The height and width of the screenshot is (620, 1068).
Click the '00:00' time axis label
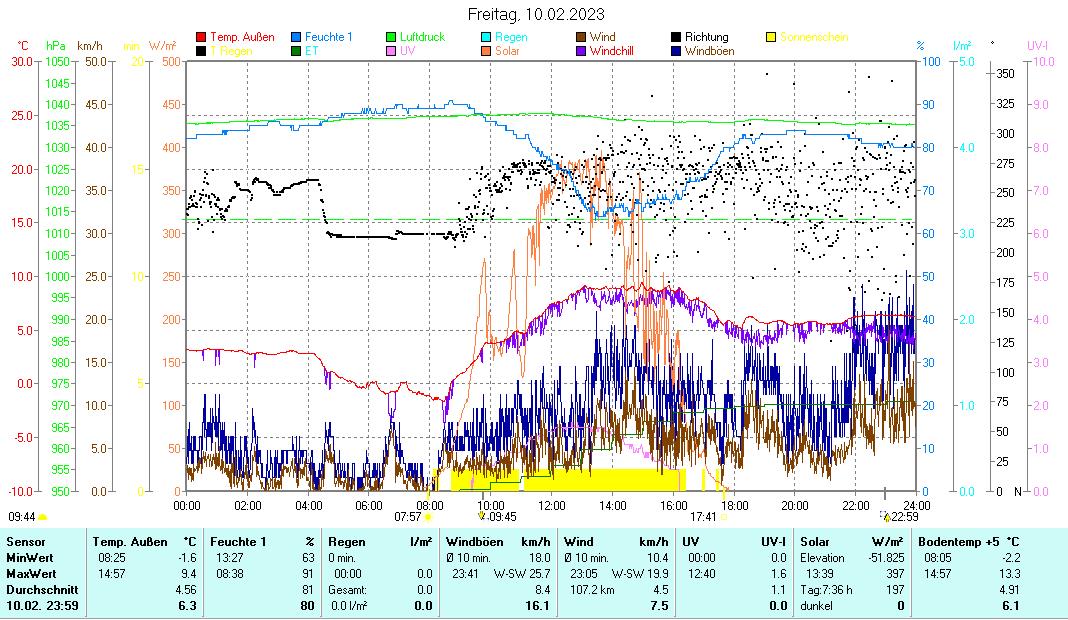(x=187, y=506)
